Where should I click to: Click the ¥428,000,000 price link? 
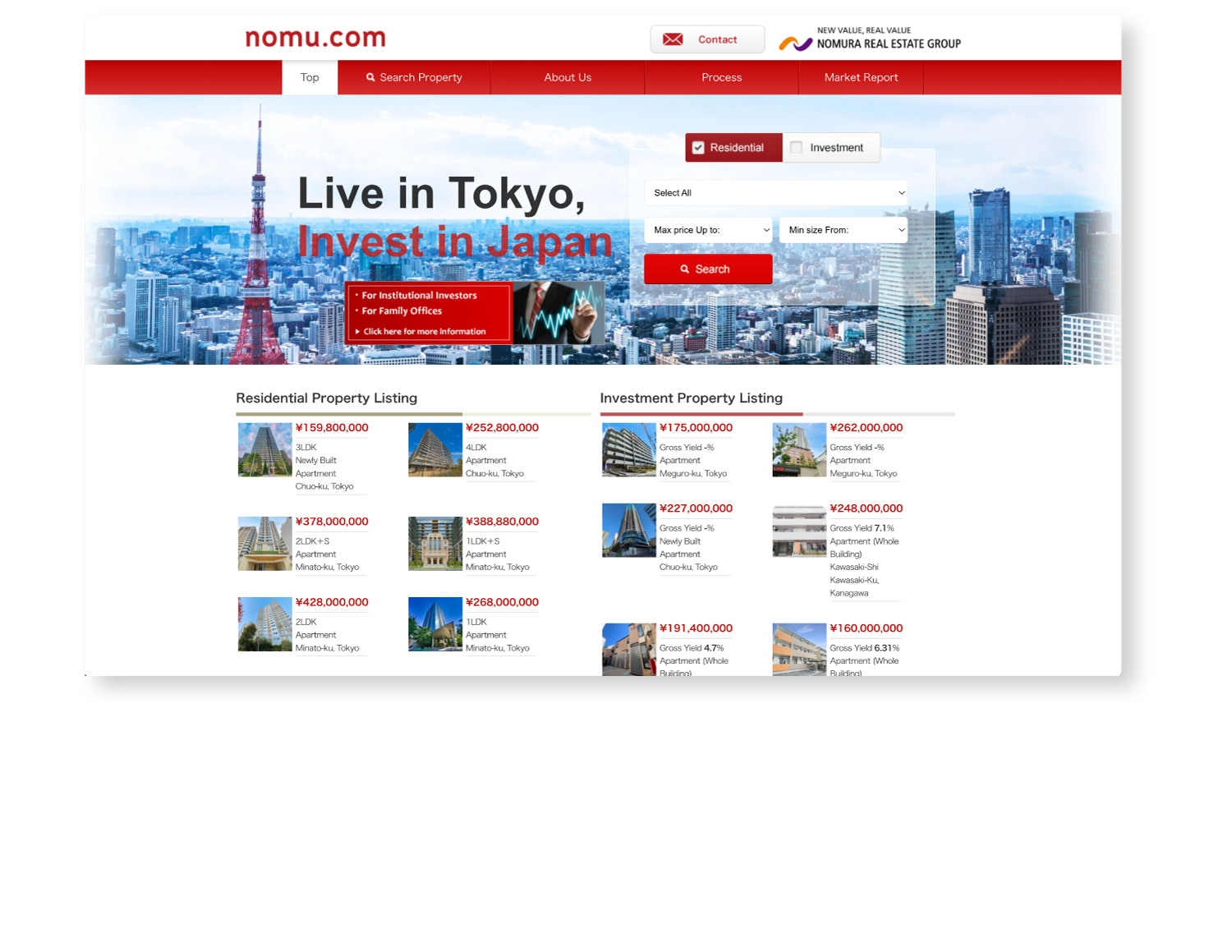(332, 602)
